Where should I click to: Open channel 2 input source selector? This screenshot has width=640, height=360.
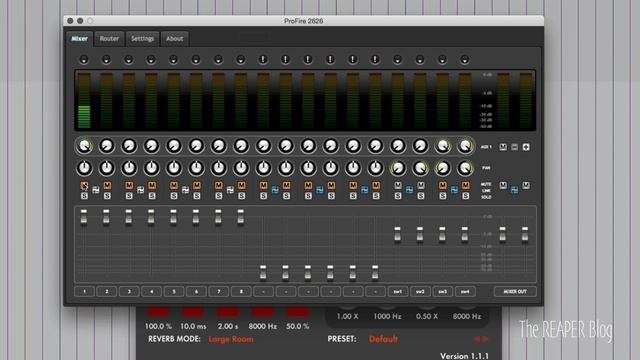click(106, 60)
